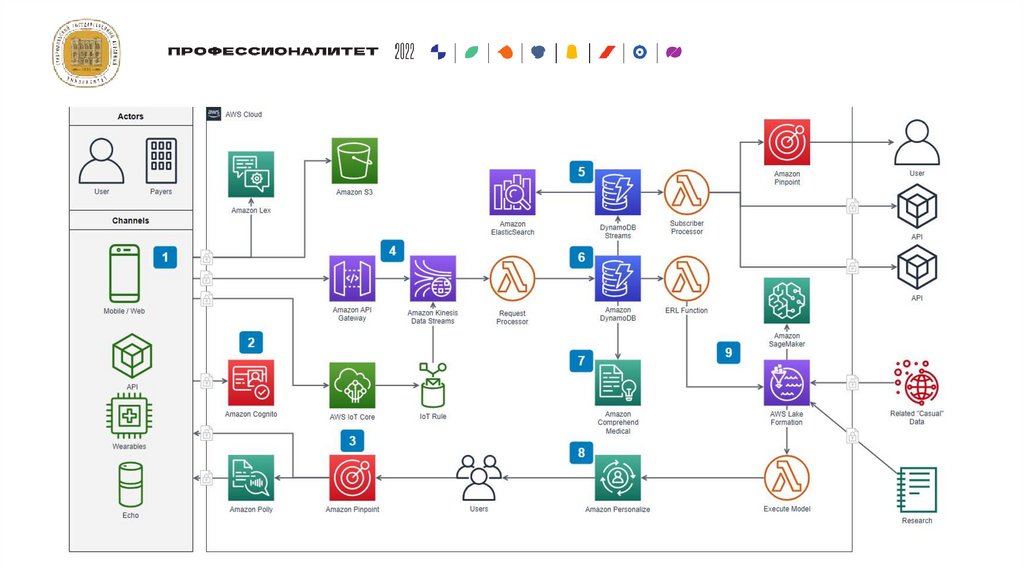Screen dimensions: 1024x574
Task: Select the Amazon Comprehend Medical icon
Action: [x=618, y=383]
